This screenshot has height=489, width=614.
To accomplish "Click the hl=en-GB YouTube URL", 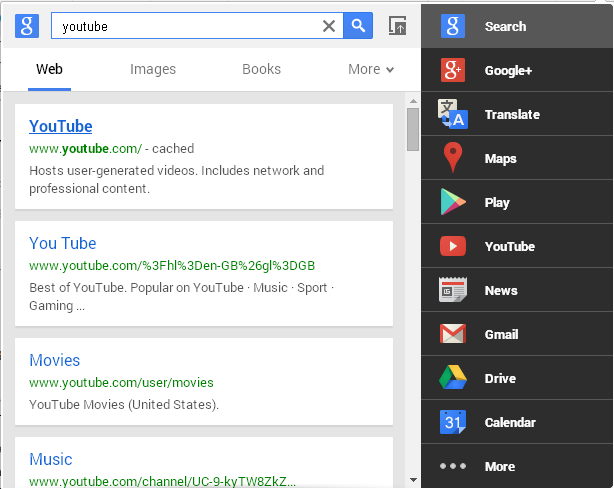I will point(172,265).
